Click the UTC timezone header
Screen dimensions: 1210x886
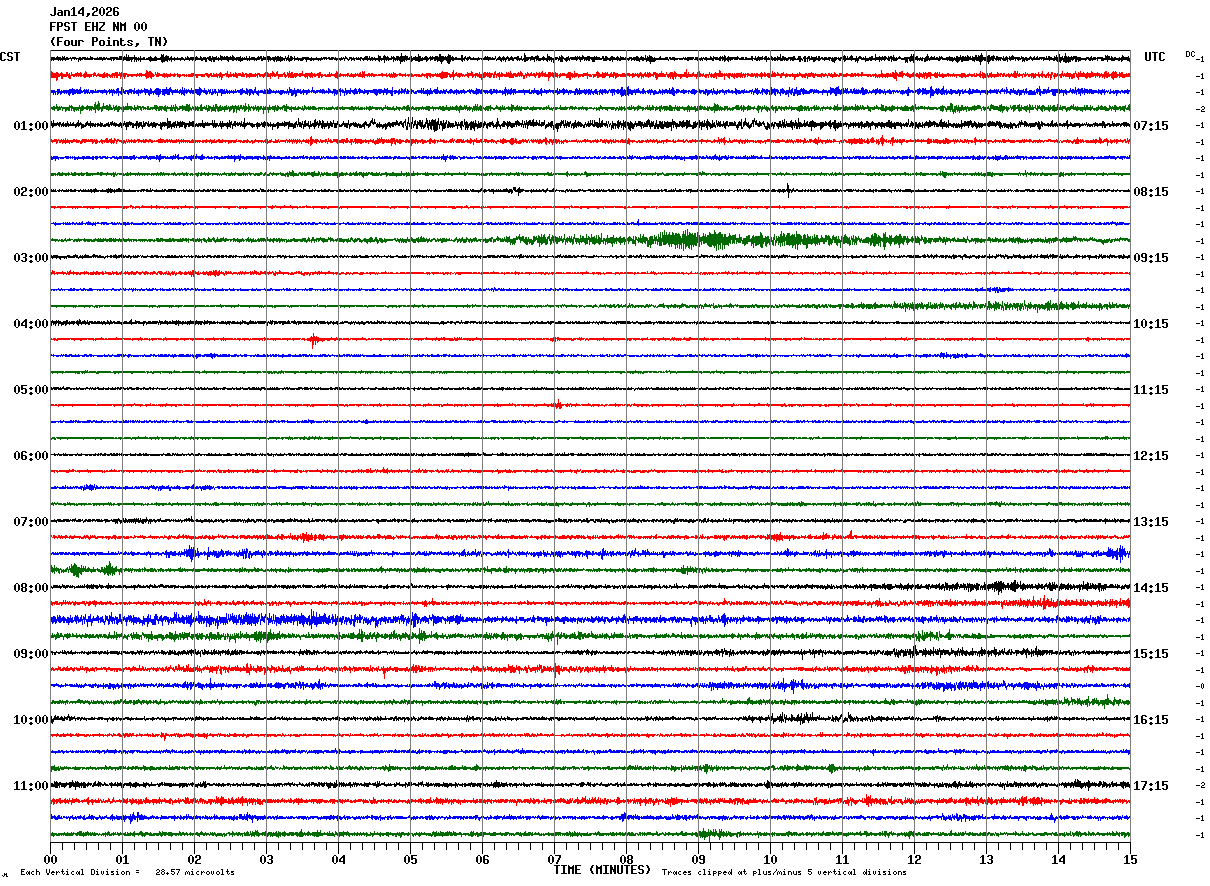[1155, 57]
